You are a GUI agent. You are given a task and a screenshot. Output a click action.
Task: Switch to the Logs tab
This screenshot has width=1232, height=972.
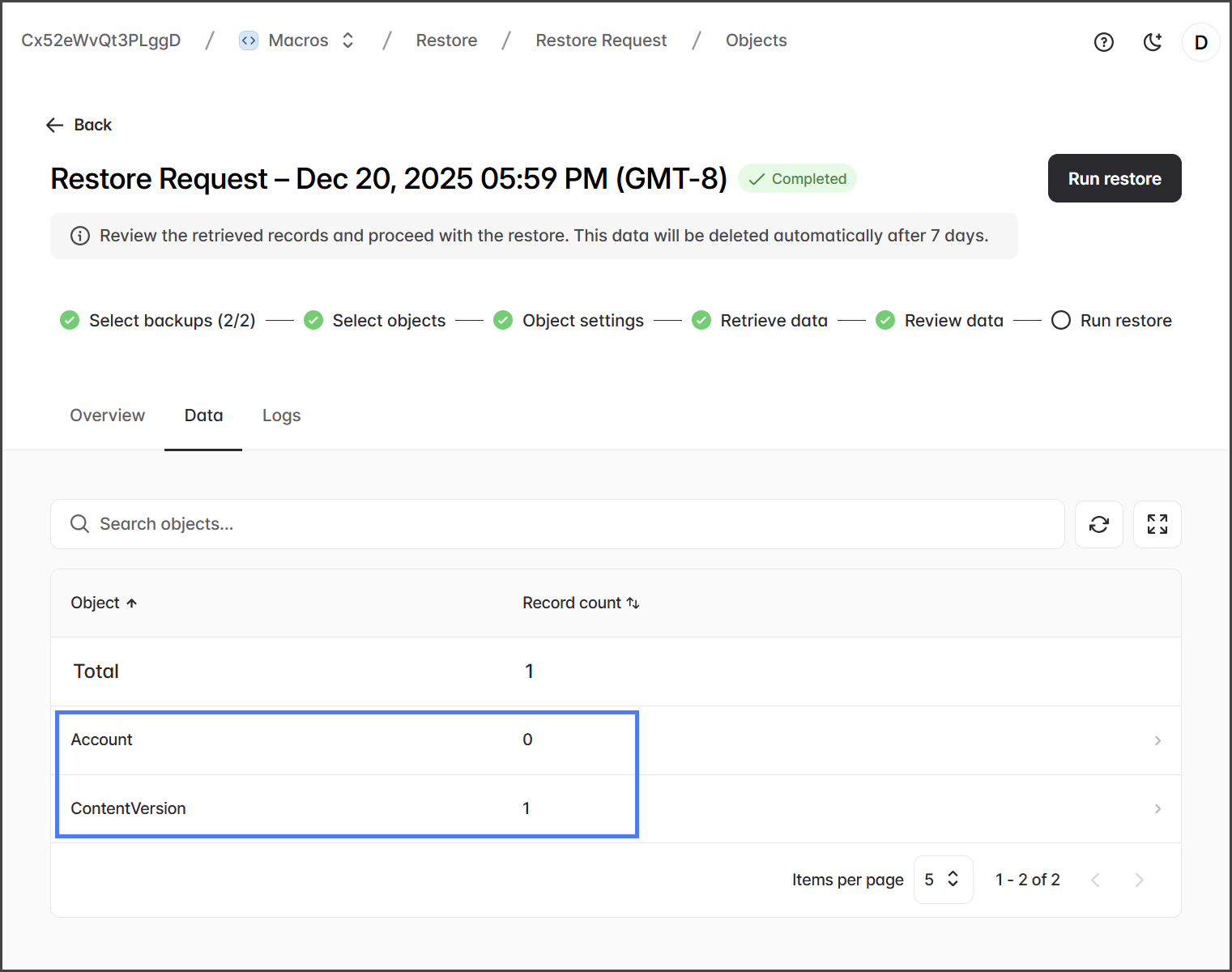click(x=281, y=416)
